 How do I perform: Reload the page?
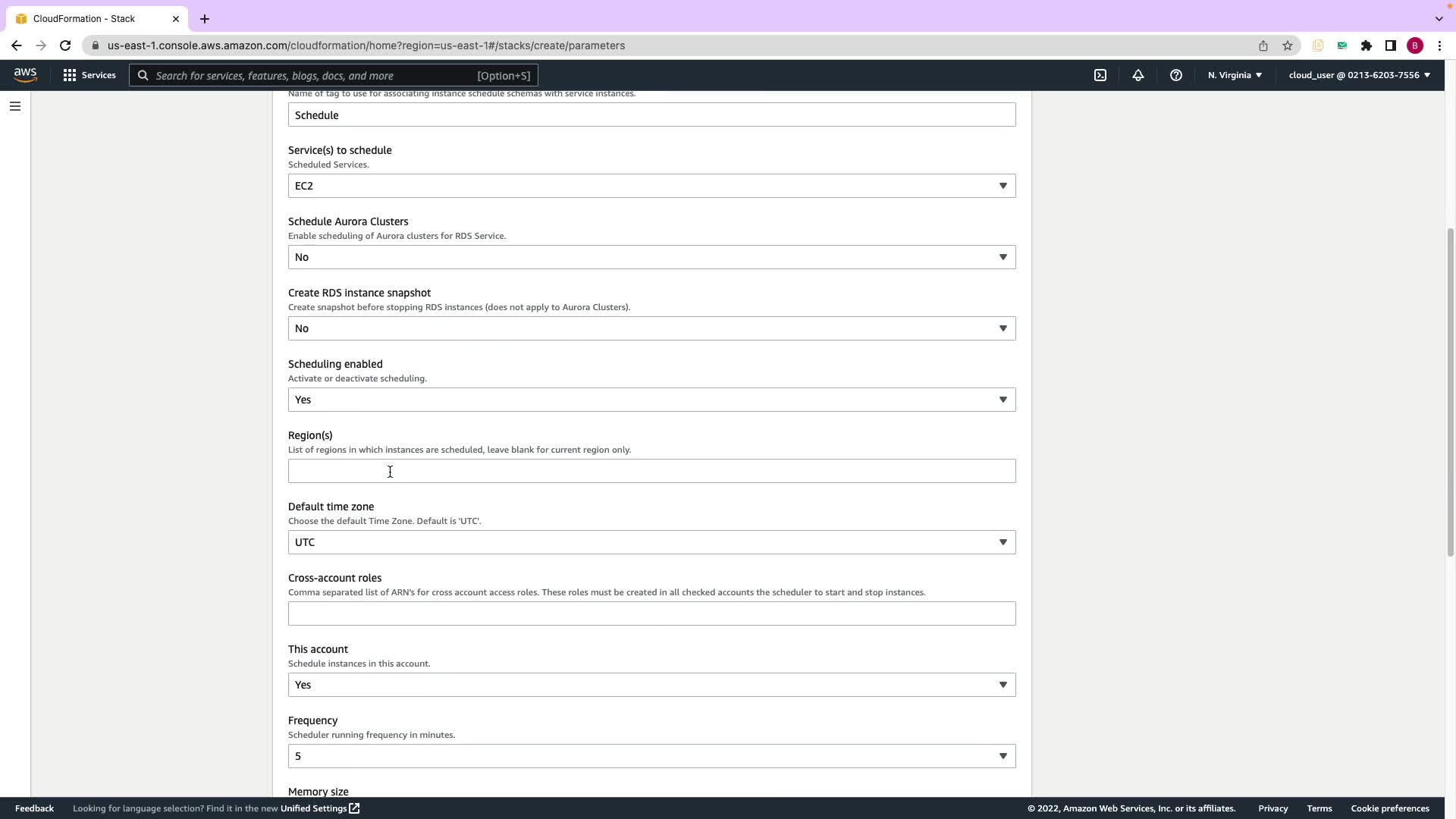(65, 45)
